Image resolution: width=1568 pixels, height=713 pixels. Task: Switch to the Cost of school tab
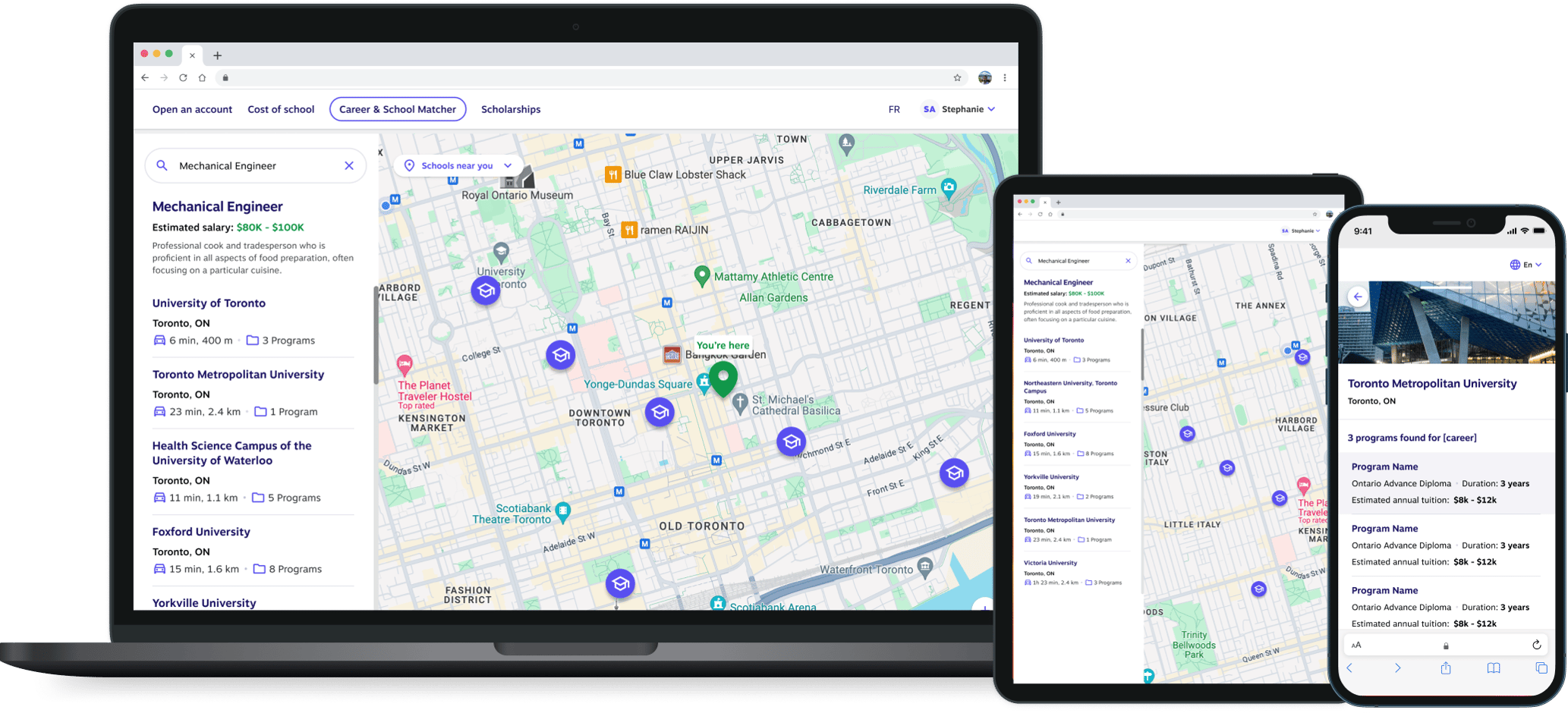[281, 109]
